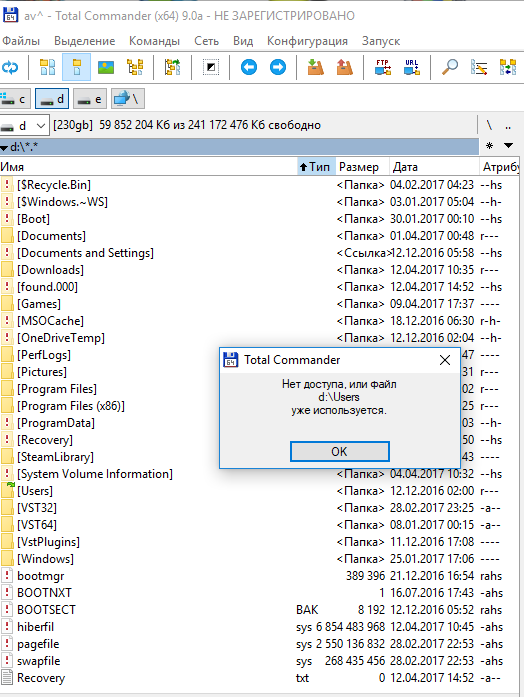
Task: Open FTP connection icon
Action: tap(383, 68)
